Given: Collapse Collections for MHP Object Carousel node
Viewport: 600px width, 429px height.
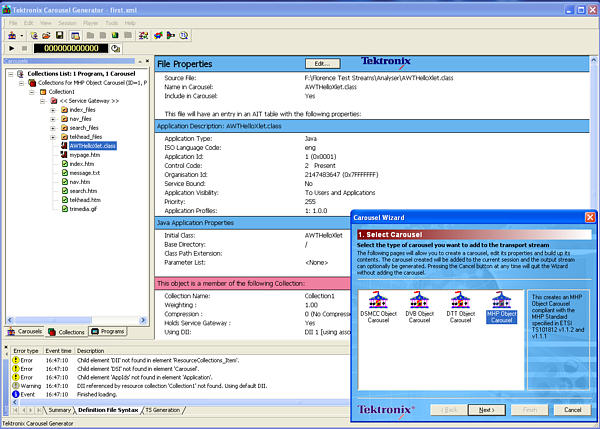Looking at the screenshot, I should (21, 83).
